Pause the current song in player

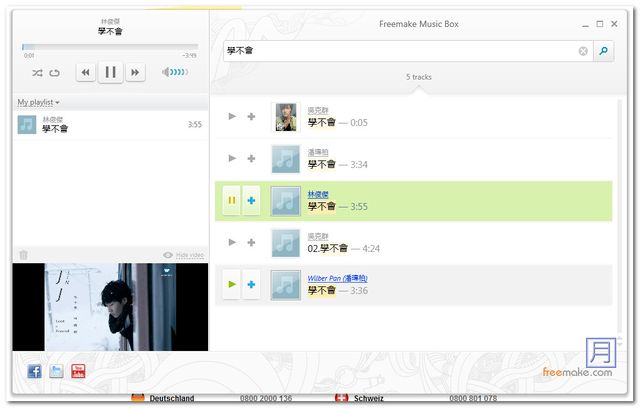[x=110, y=72]
